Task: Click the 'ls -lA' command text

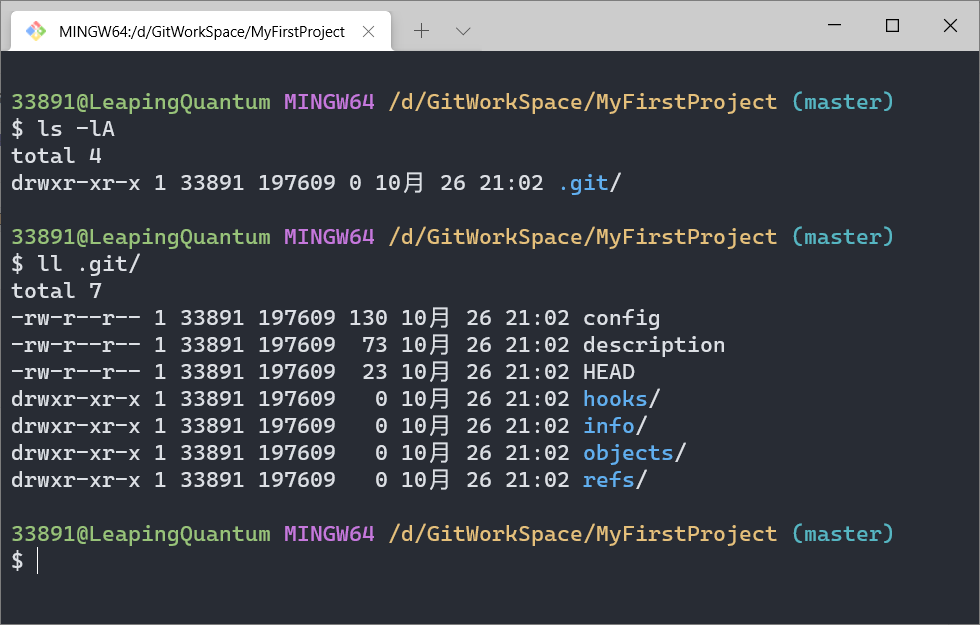Action: [76, 129]
